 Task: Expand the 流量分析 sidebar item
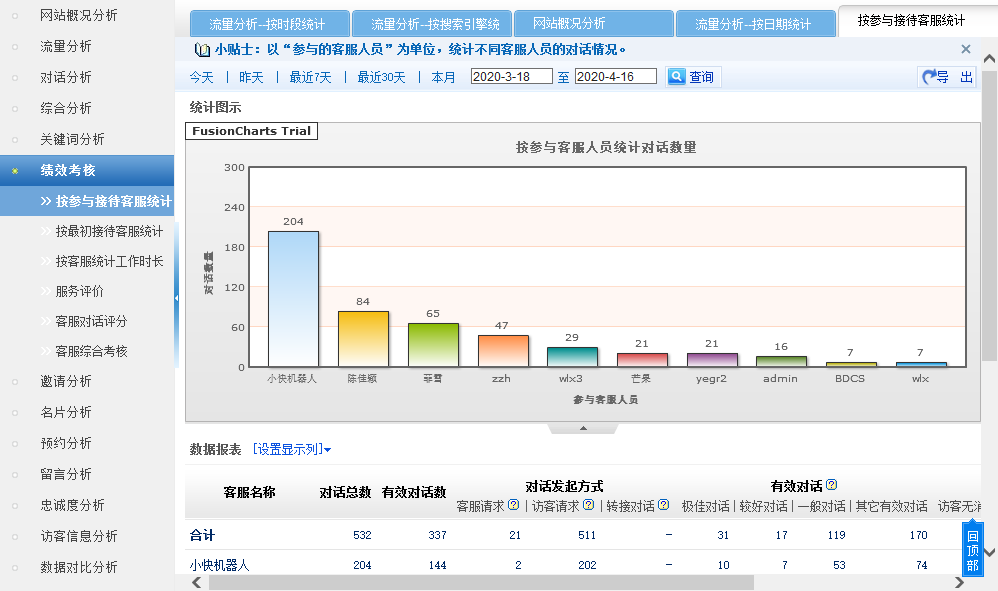tap(66, 46)
